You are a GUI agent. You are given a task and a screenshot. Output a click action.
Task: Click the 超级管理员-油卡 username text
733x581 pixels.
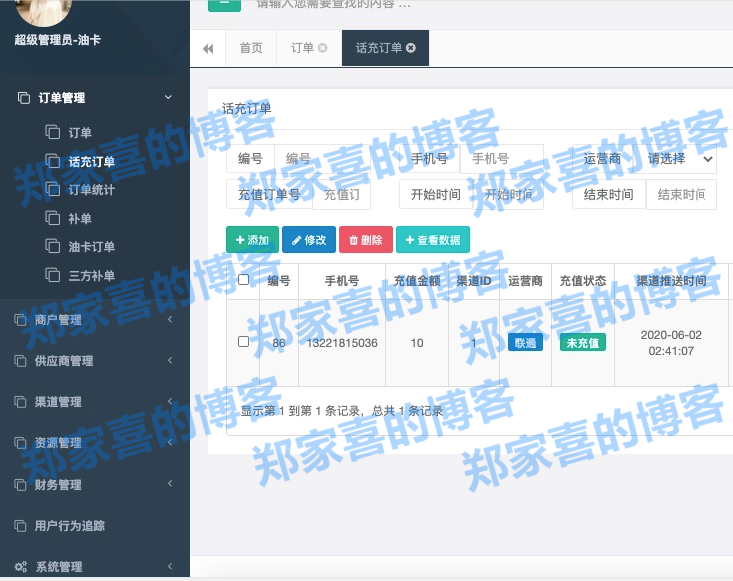[x=57, y=40]
